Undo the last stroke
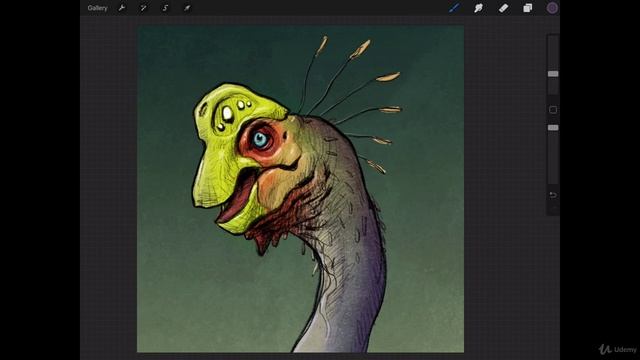This screenshot has width=640, height=360. pyautogui.click(x=553, y=195)
